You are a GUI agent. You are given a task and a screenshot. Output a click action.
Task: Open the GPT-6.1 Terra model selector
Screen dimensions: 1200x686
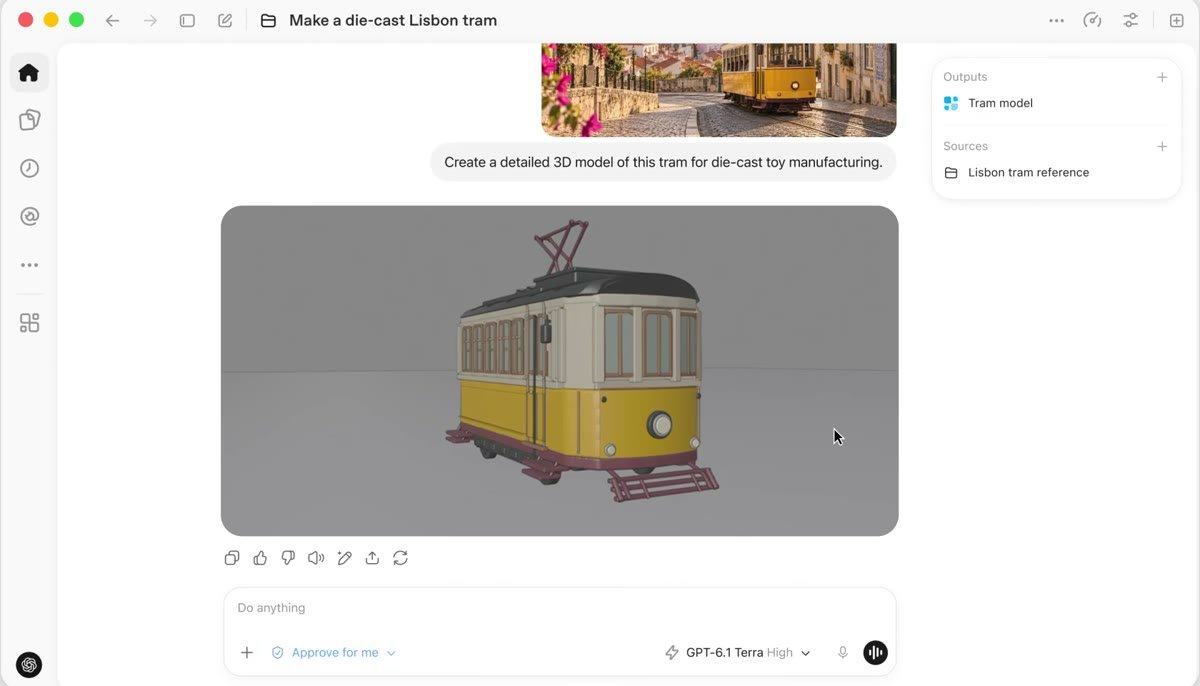(738, 653)
